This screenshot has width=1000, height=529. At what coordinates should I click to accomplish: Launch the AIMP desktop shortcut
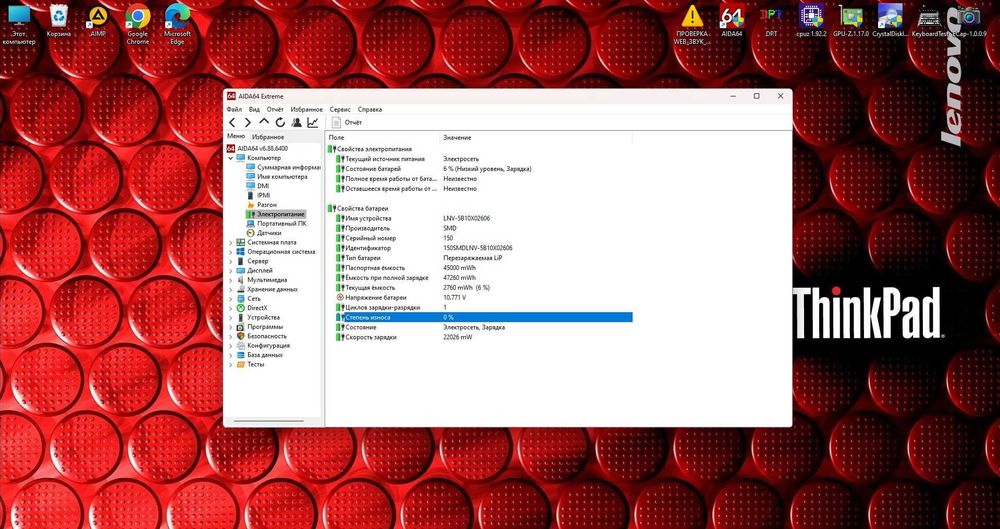coord(98,22)
